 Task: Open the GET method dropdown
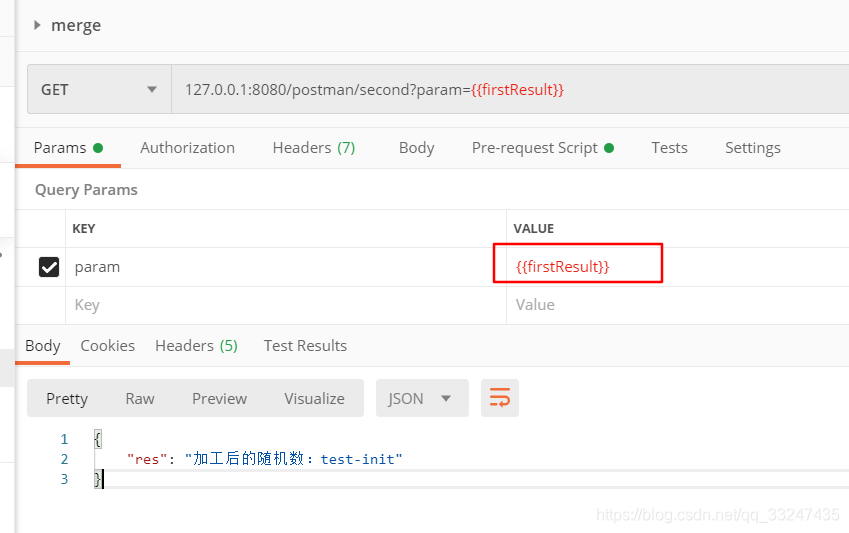click(x=100, y=89)
